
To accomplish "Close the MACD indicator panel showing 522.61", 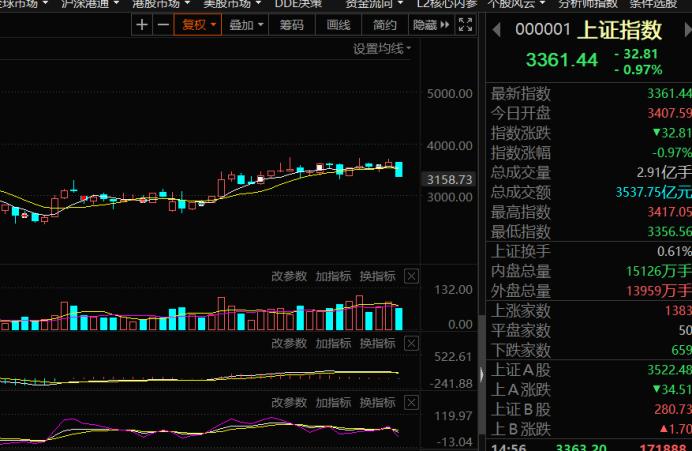I will pyautogui.click(x=410, y=343).
